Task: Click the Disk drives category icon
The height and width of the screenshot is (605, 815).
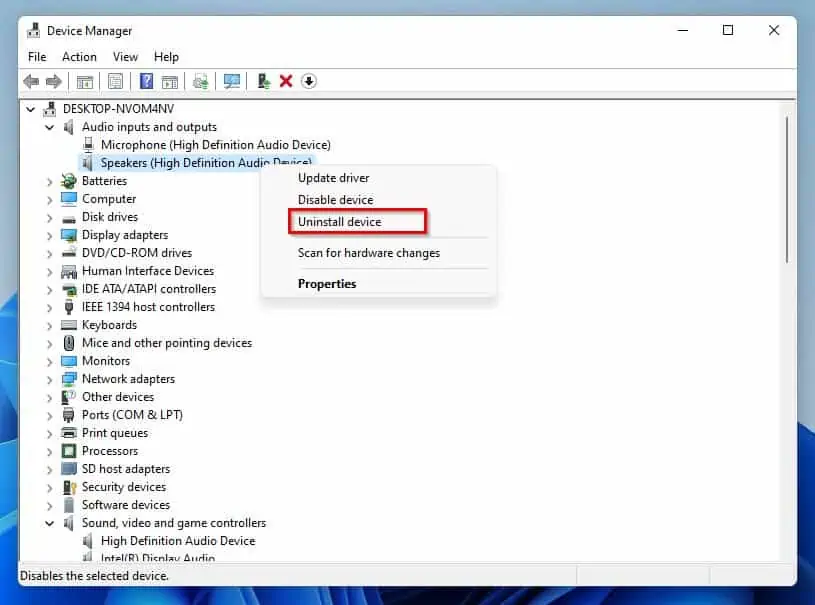Action: (x=69, y=218)
